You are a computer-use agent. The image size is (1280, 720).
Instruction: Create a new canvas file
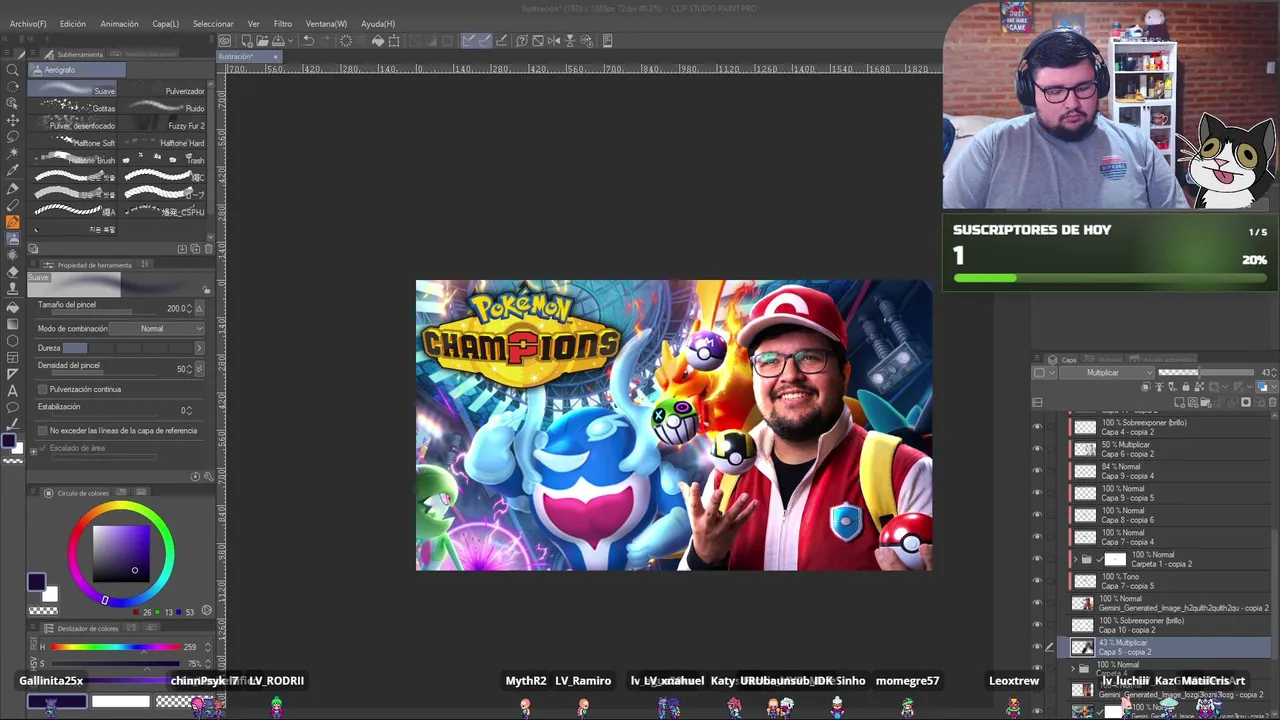(x=246, y=41)
